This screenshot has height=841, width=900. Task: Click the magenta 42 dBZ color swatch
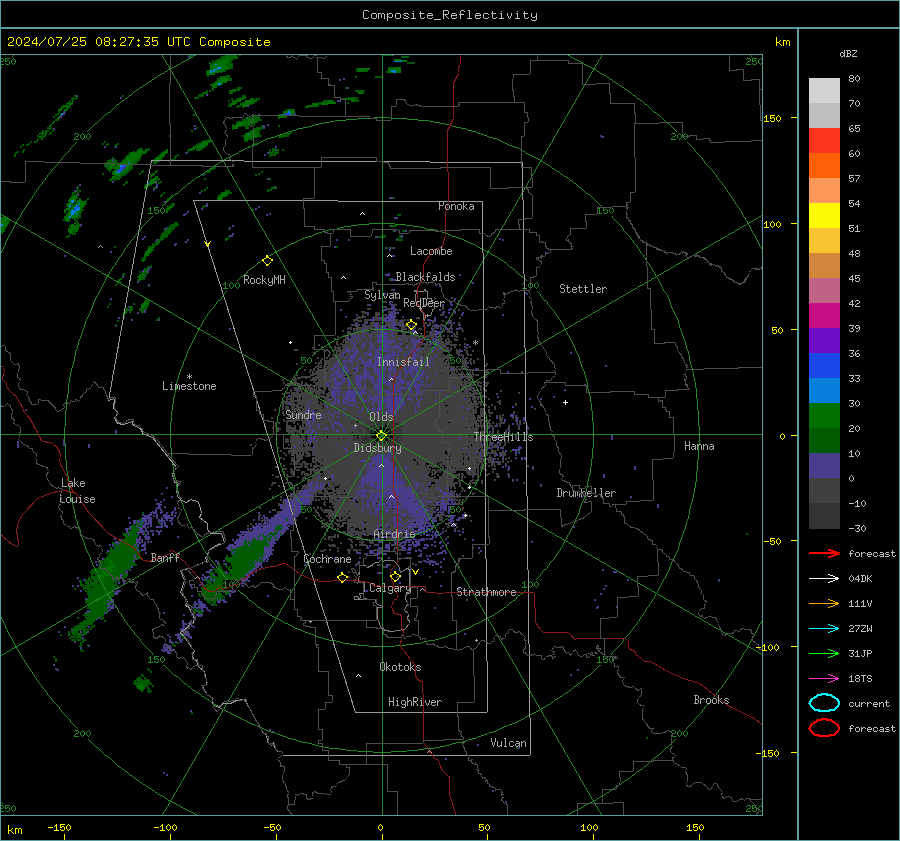point(824,316)
